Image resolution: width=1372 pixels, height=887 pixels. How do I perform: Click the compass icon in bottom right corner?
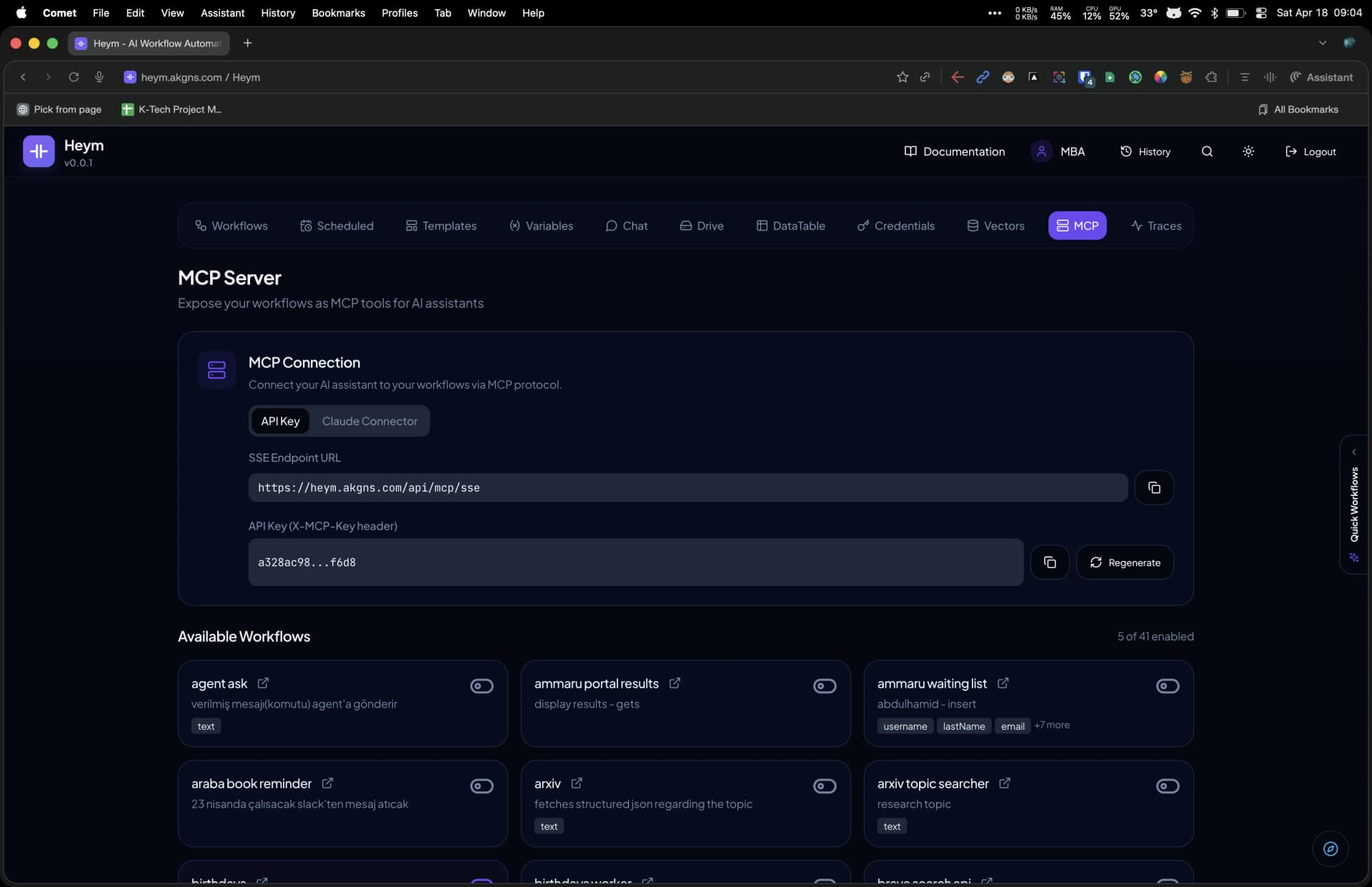1330,849
